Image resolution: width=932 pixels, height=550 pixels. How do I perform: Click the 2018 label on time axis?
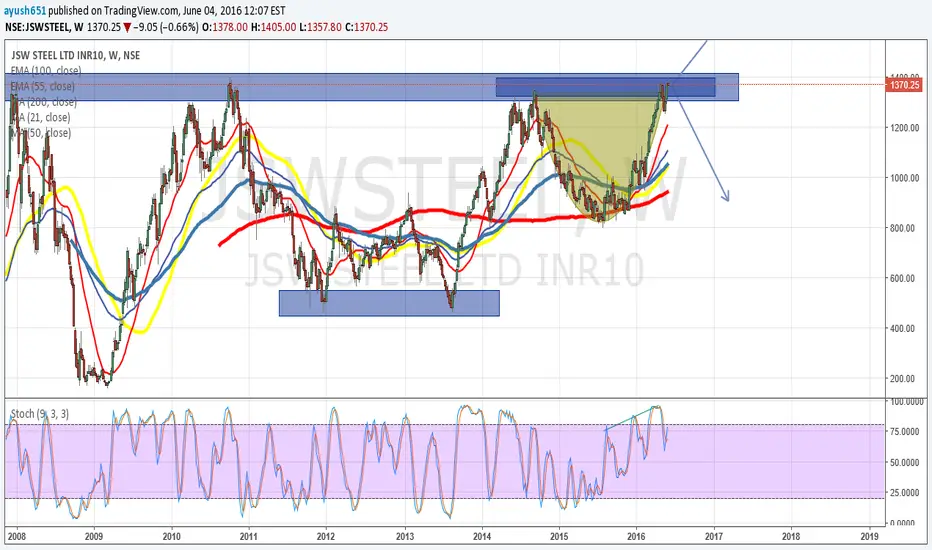[x=791, y=536]
